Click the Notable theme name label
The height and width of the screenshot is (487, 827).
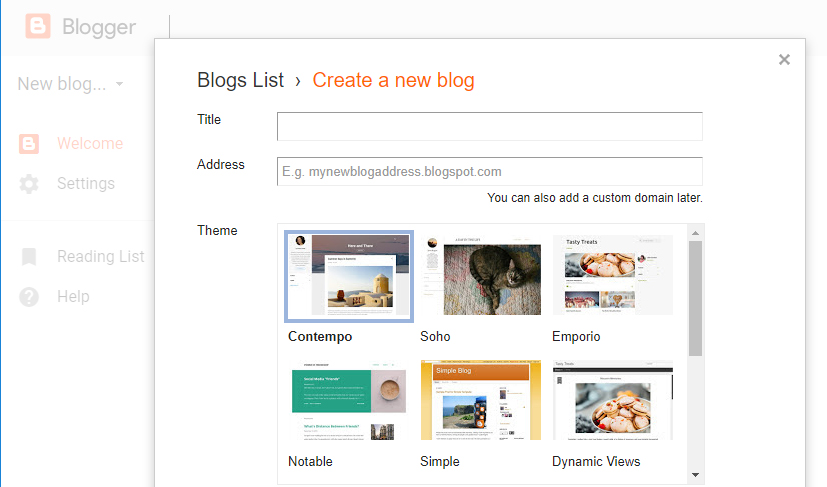click(x=310, y=462)
